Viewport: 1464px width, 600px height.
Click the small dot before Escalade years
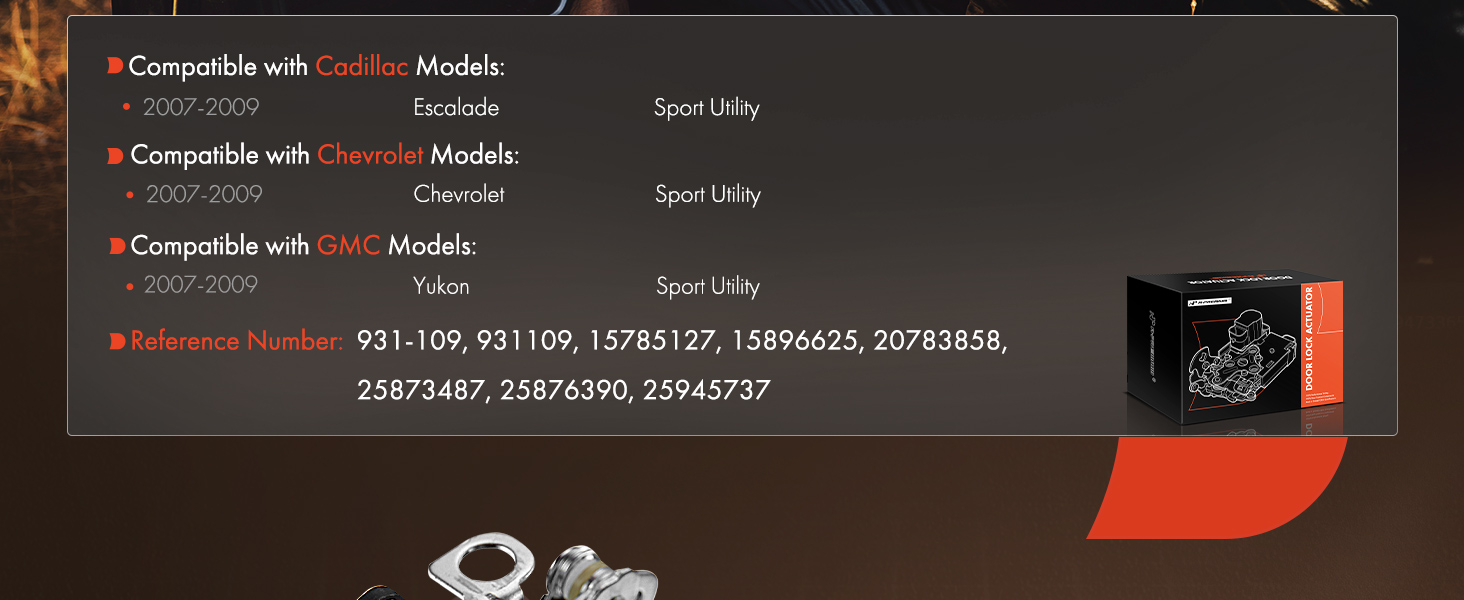click(126, 107)
